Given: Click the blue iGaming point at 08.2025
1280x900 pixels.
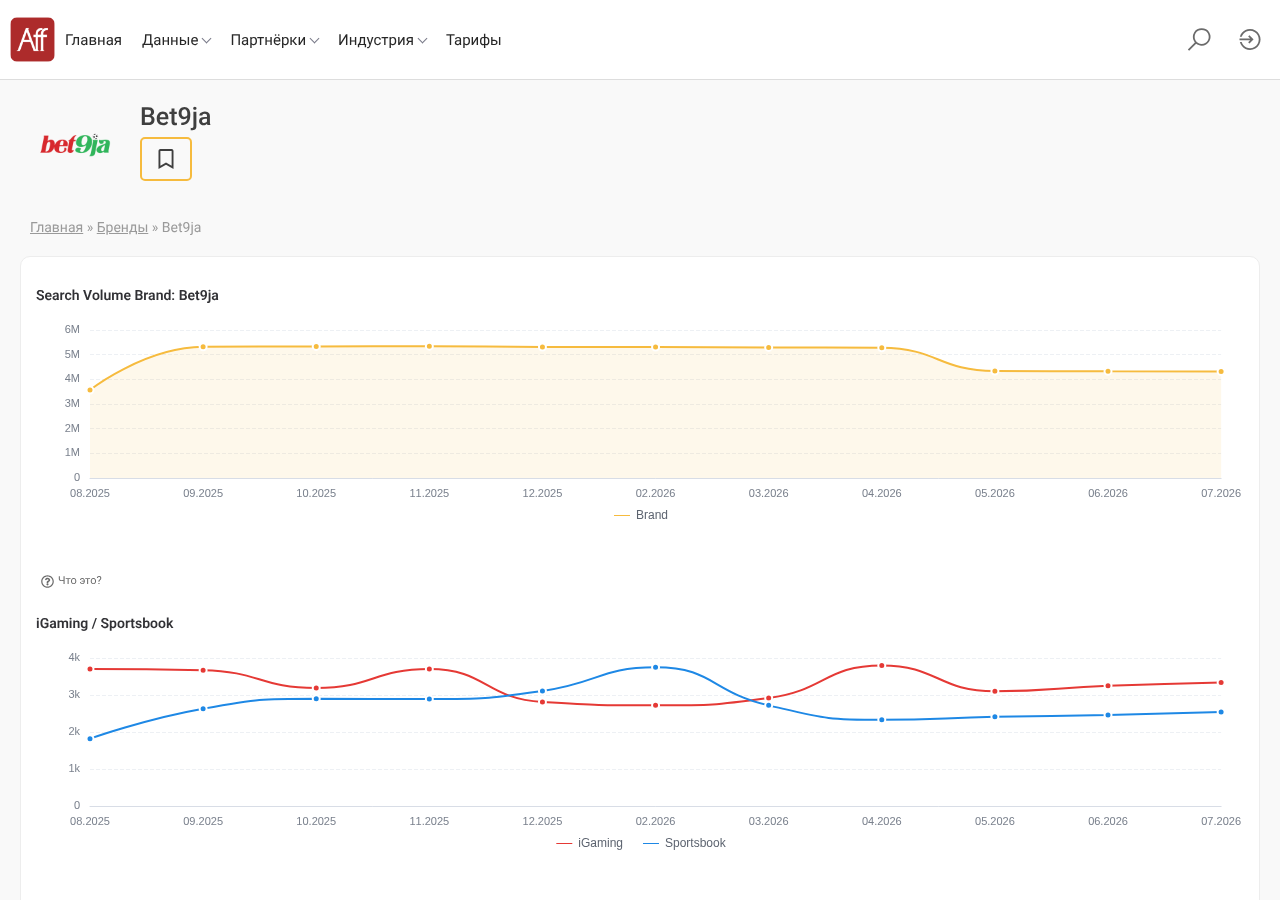Looking at the screenshot, I should point(90,739).
